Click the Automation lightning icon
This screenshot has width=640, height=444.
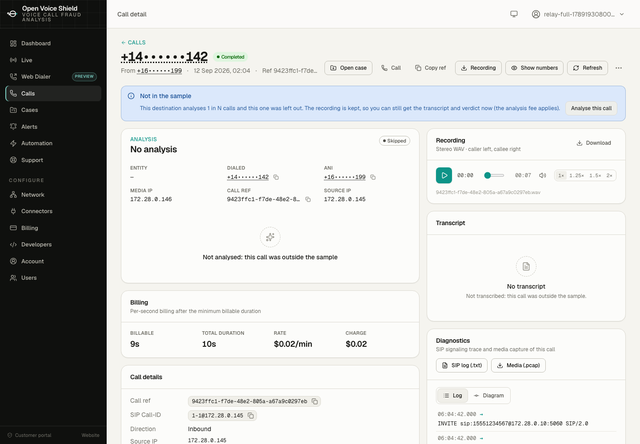13,143
